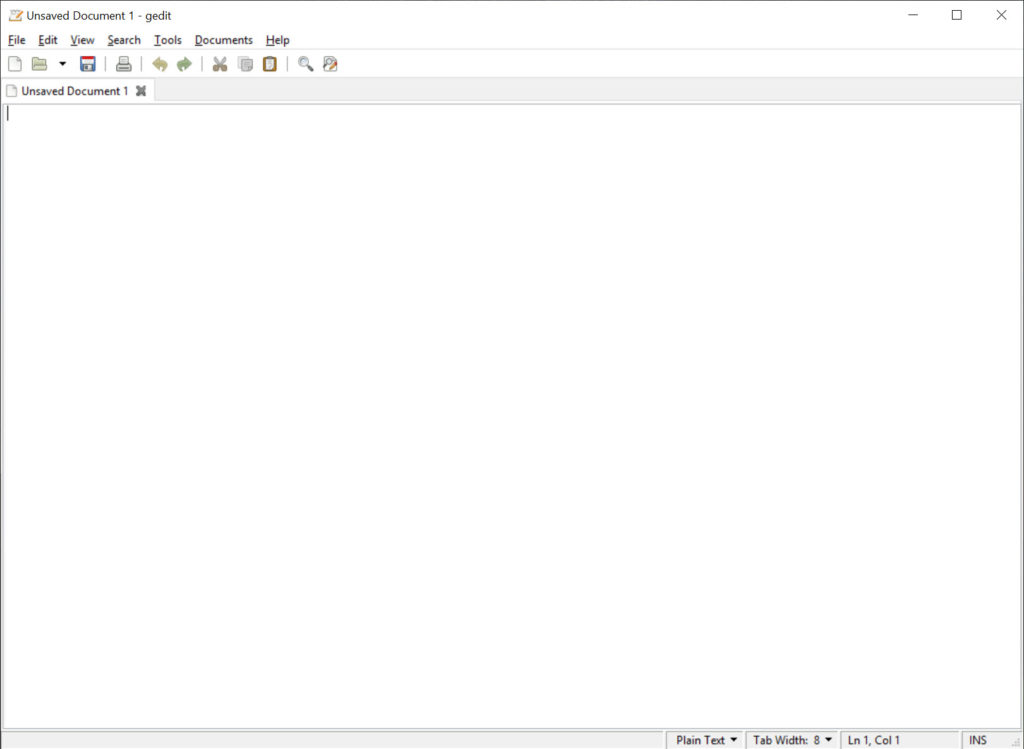Undo the last action in toolbar
The image size is (1024, 749).
[x=159, y=64]
